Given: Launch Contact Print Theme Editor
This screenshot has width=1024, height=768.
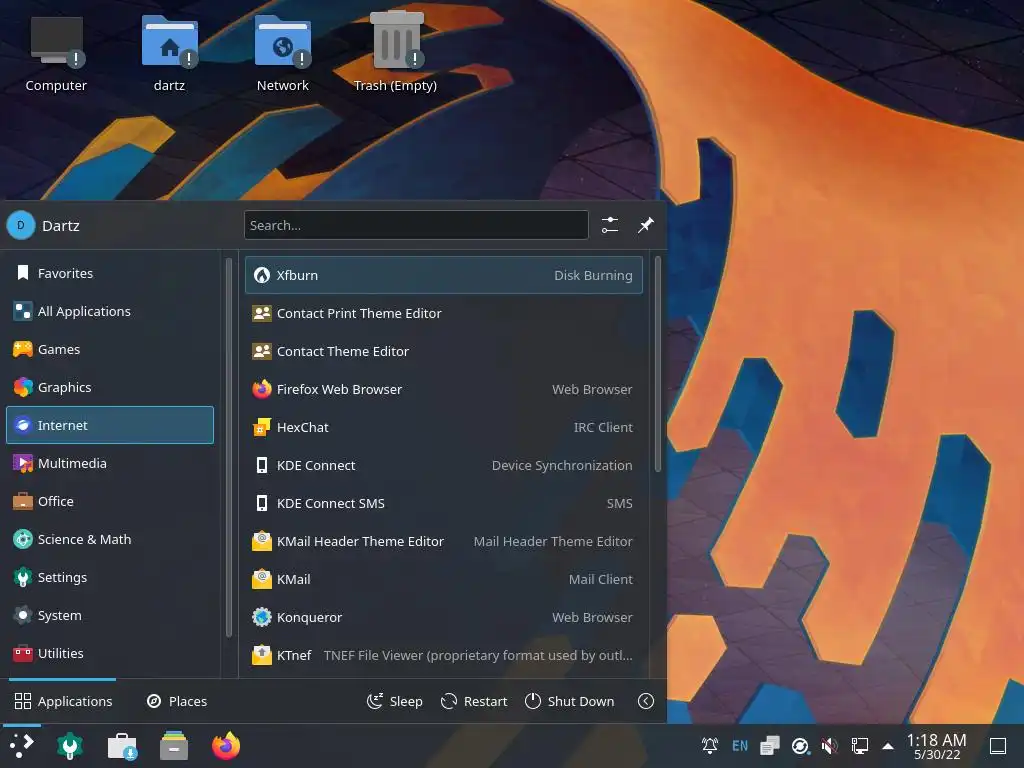Looking at the screenshot, I should [x=443, y=313].
